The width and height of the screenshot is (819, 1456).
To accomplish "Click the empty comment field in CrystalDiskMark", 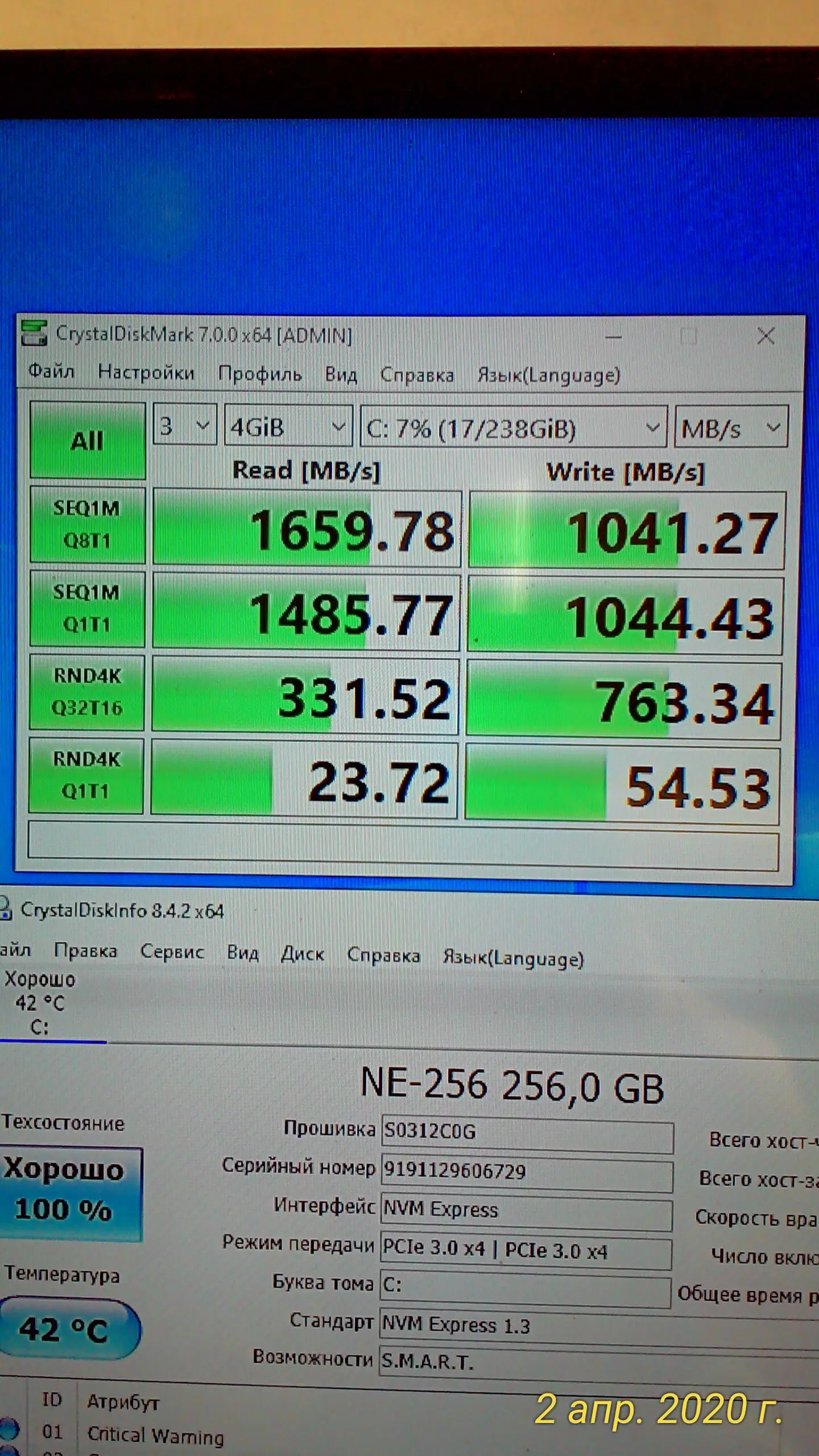I will click(x=403, y=846).
